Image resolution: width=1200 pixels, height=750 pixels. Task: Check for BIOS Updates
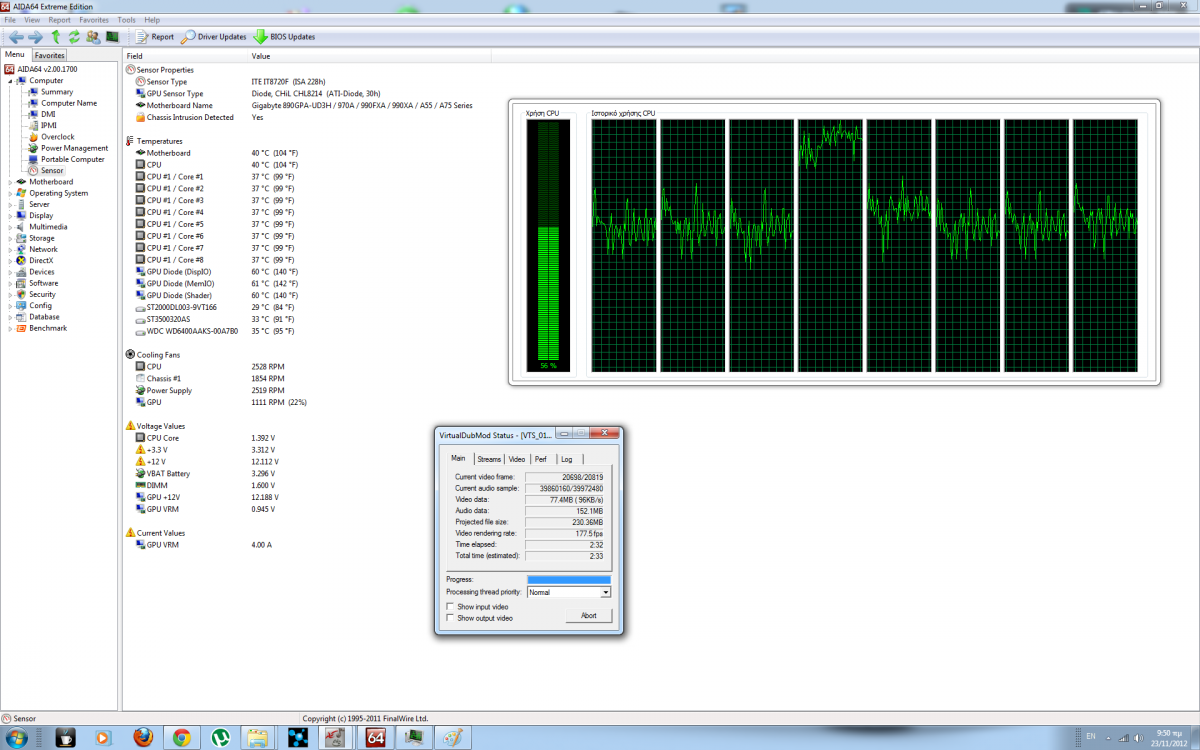click(x=284, y=37)
